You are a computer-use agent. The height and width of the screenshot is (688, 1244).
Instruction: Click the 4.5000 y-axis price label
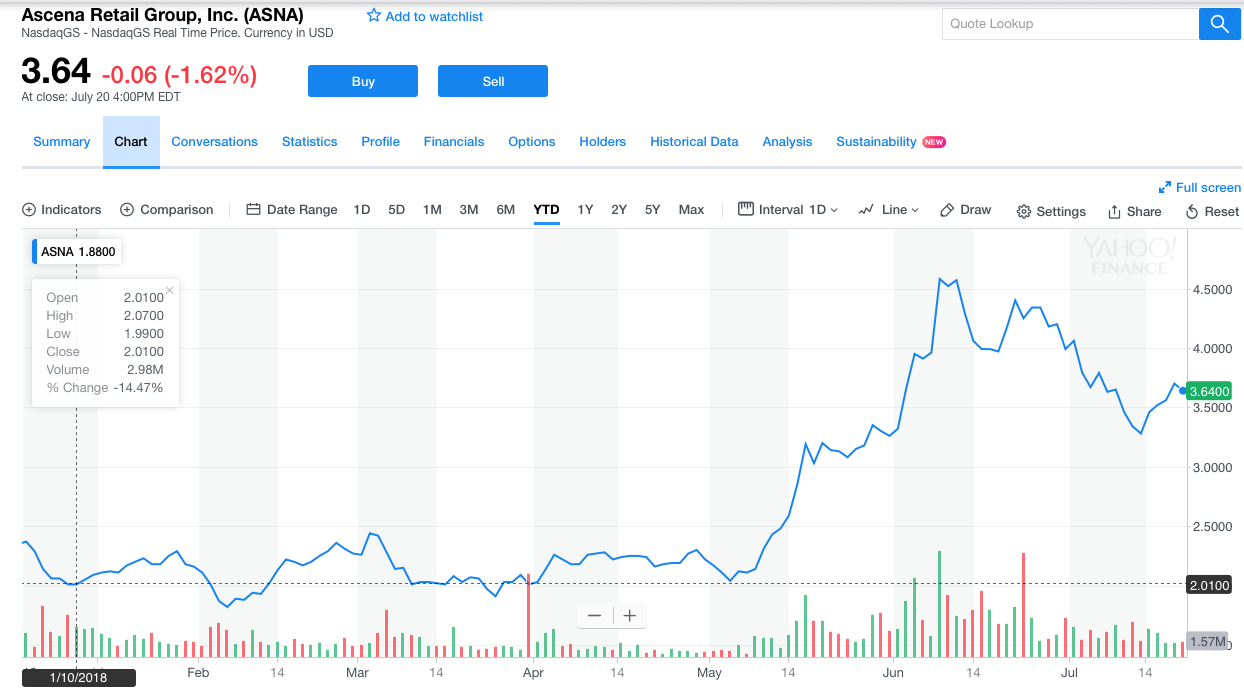pyautogui.click(x=1210, y=290)
